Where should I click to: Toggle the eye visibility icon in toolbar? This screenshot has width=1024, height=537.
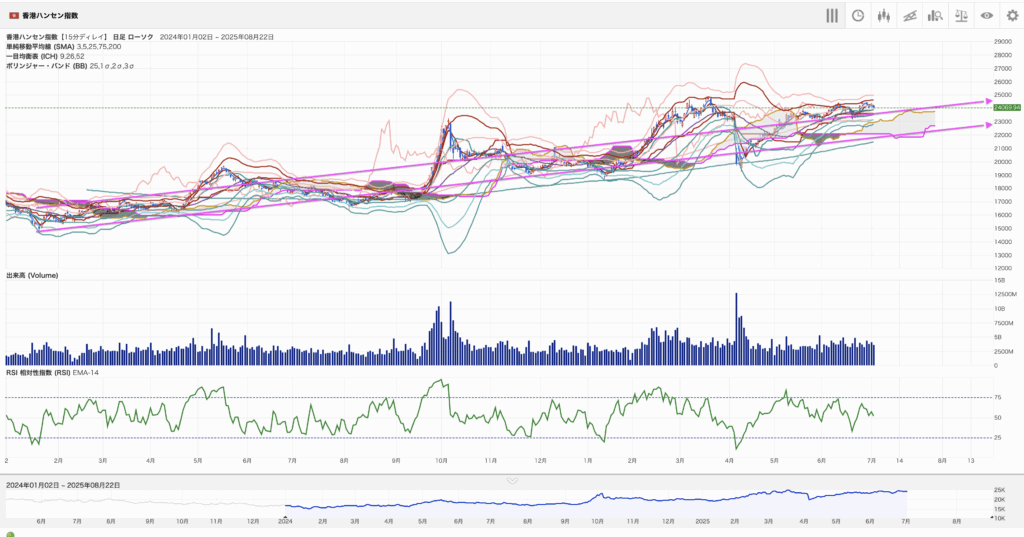point(986,15)
